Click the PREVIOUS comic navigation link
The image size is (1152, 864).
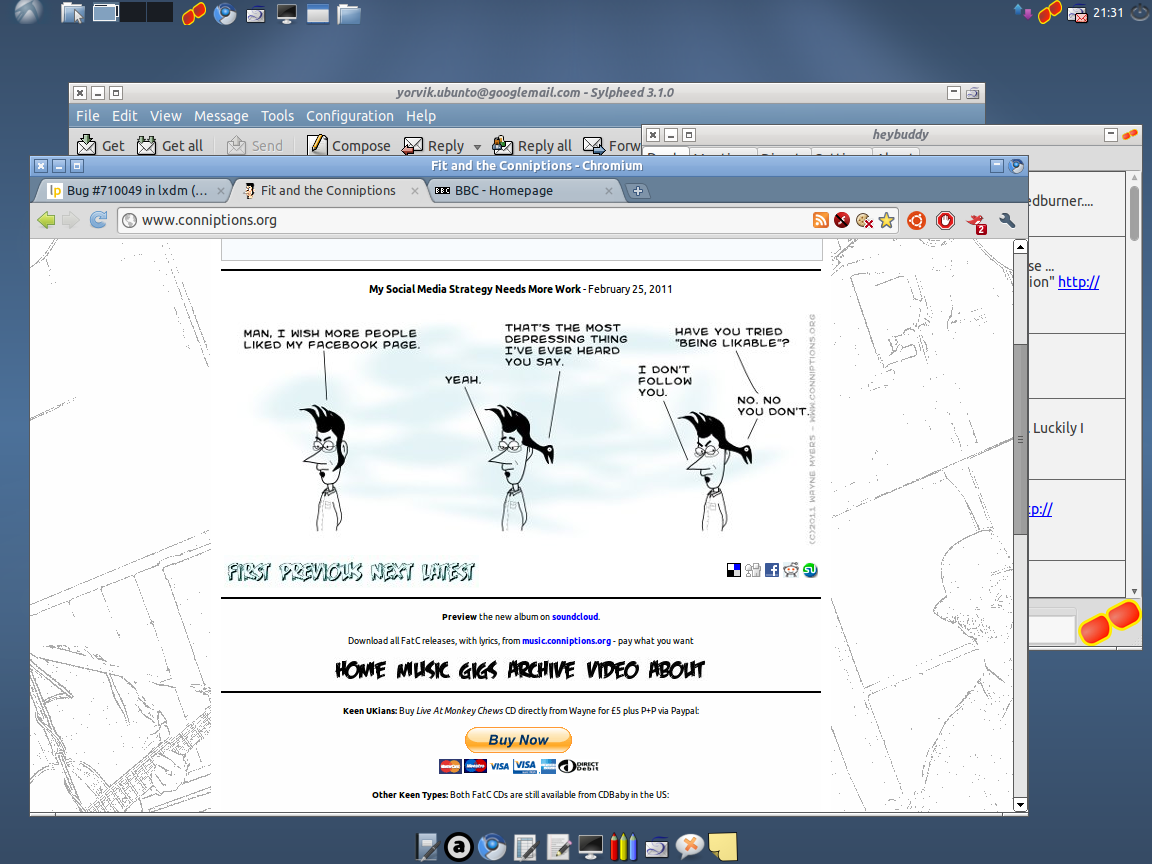(320, 572)
